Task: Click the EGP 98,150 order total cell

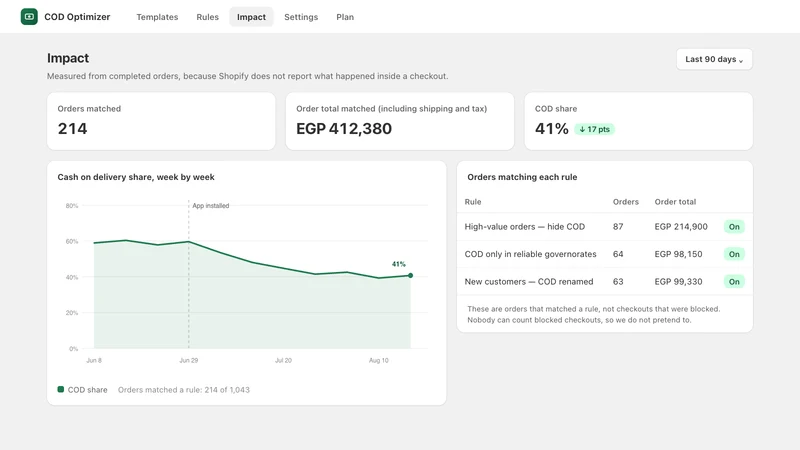Action: click(x=679, y=254)
